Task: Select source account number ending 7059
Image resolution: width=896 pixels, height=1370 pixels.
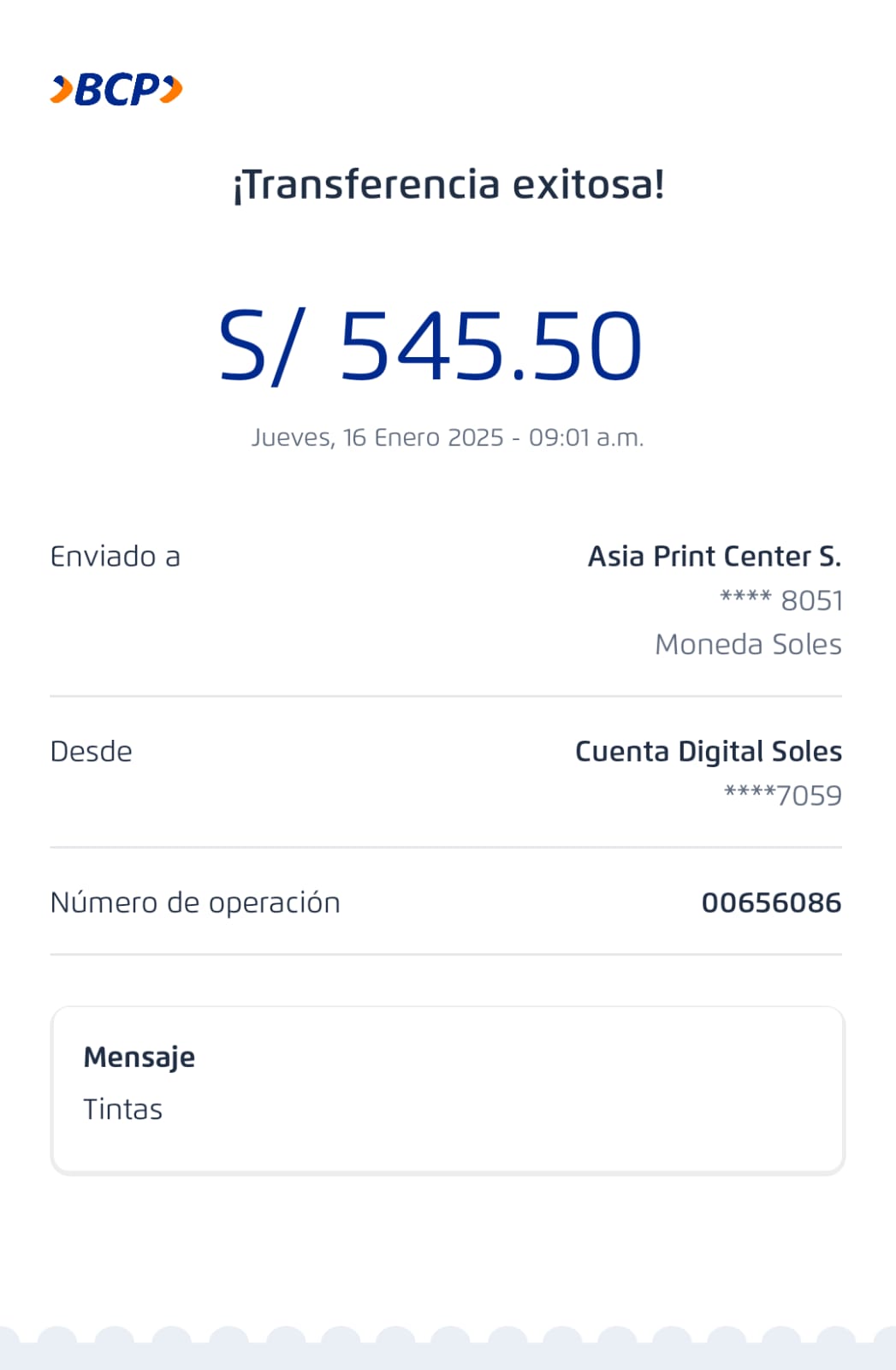Action: click(783, 795)
